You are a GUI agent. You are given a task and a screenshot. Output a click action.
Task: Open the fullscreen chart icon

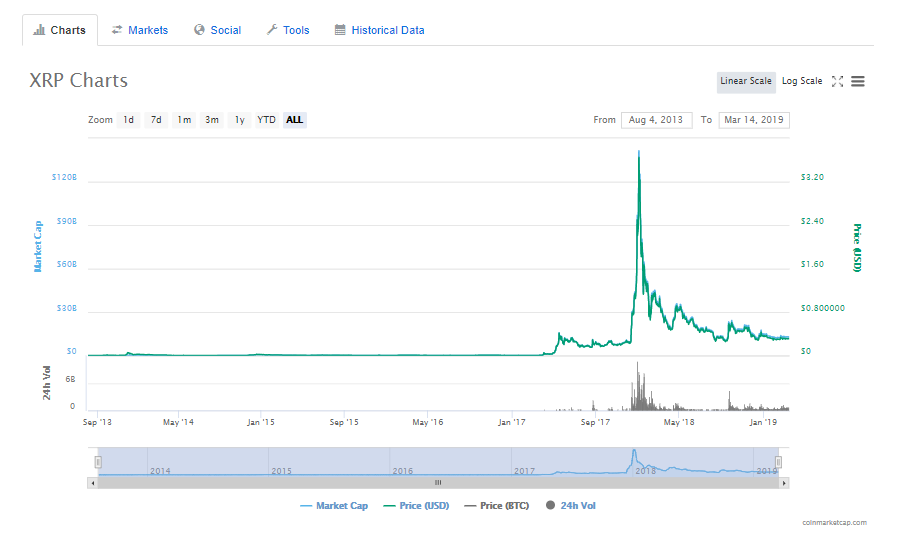tap(837, 82)
